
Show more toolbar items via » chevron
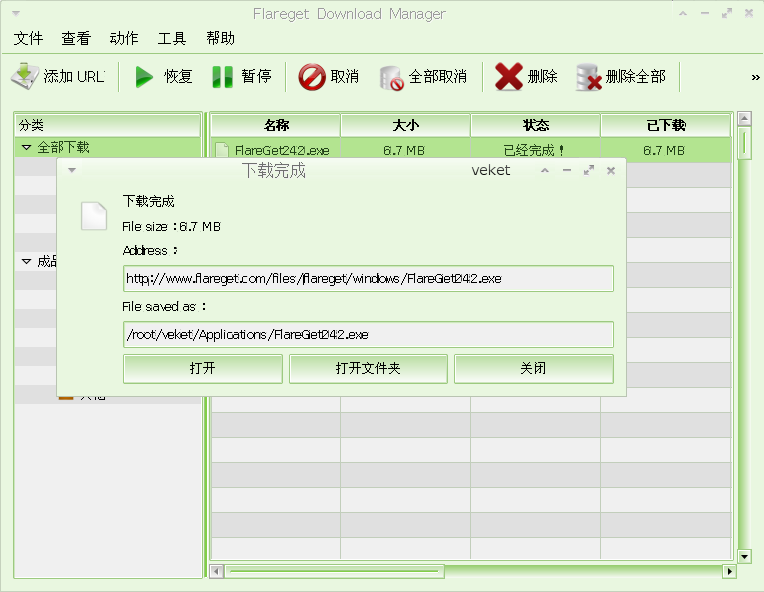point(755,77)
